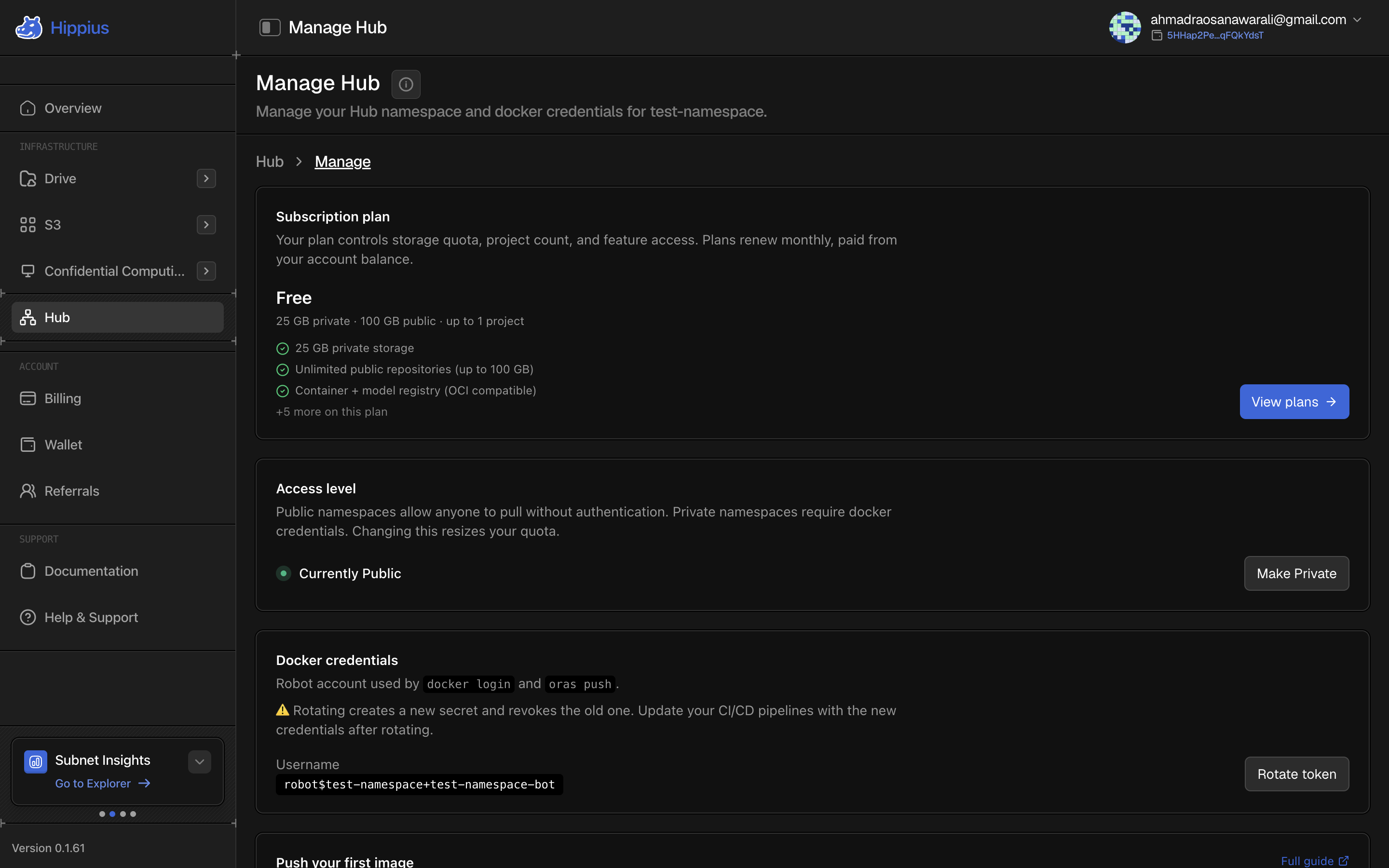Image resolution: width=1389 pixels, height=868 pixels.
Task: Open Documentation in the sidebar
Action: [118, 571]
